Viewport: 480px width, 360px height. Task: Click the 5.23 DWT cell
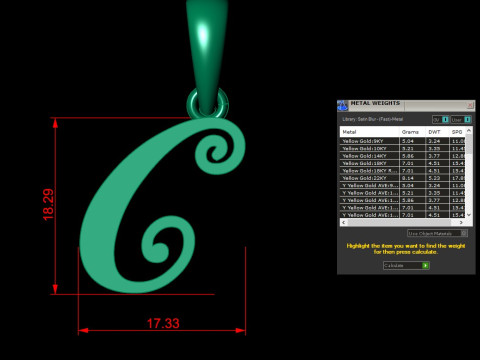pyautogui.click(x=437, y=178)
